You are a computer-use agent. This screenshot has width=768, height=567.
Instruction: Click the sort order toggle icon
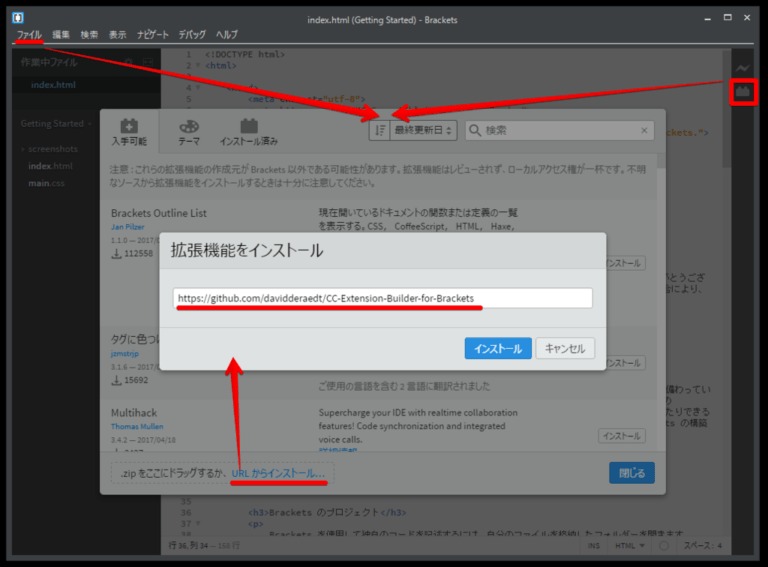tap(379, 130)
